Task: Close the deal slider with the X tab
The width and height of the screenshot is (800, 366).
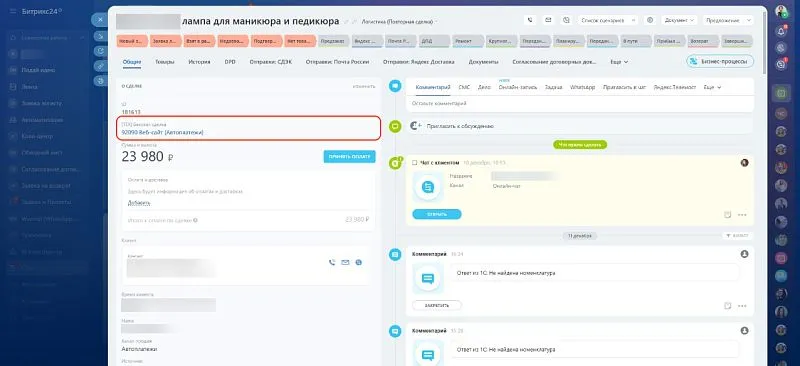Action: pyautogui.click(x=100, y=20)
